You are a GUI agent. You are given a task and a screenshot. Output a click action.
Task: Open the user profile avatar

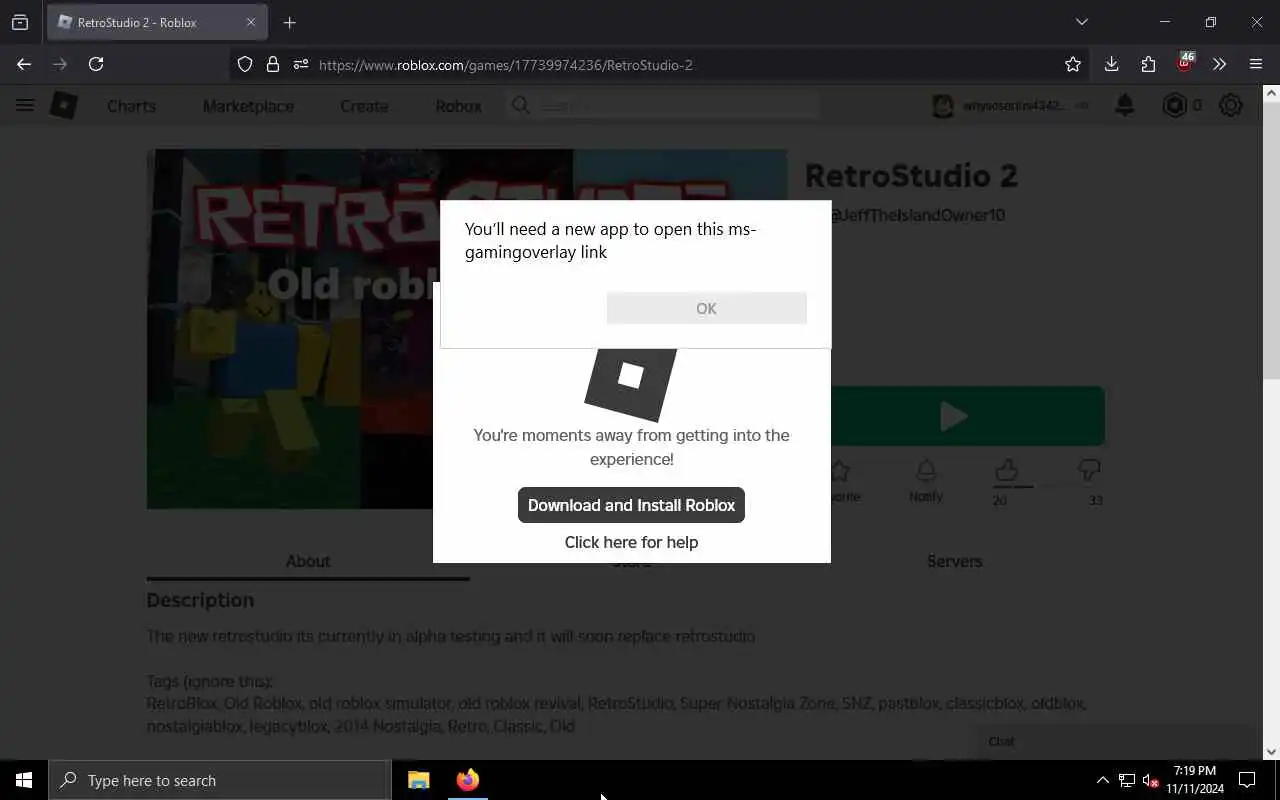pos(943,105)
